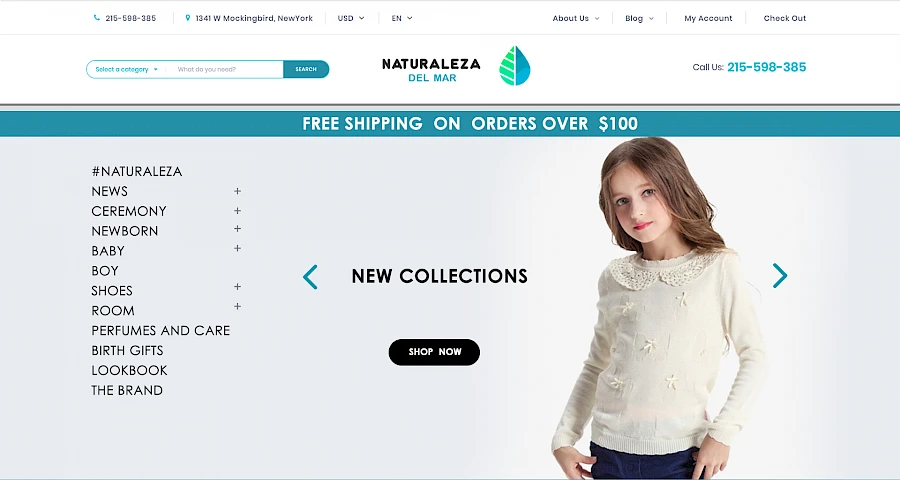Open the EN language dropdown
The image size is (900, 480).
tap(402, 18)
